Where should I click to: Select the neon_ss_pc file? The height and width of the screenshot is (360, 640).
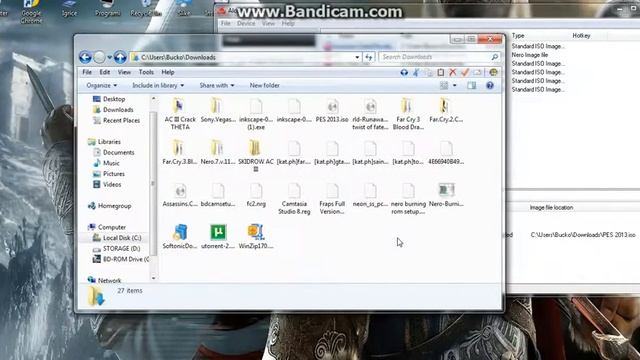pos(370,195)
